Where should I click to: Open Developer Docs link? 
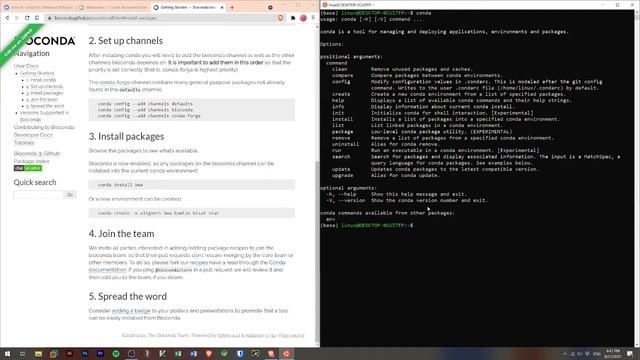pyautogui.click(x=33, y=135)
